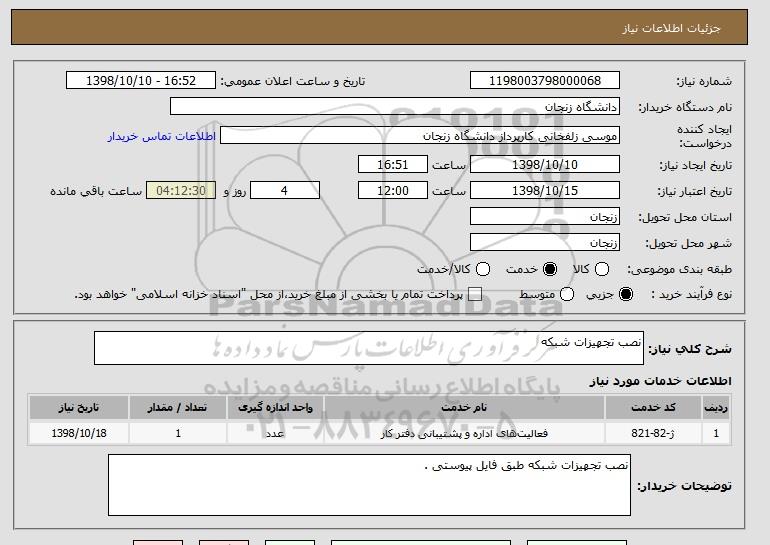770x545 pixels.
Task: Click buyer organization field دانشگاه زنجان
Action: (395, 107)
